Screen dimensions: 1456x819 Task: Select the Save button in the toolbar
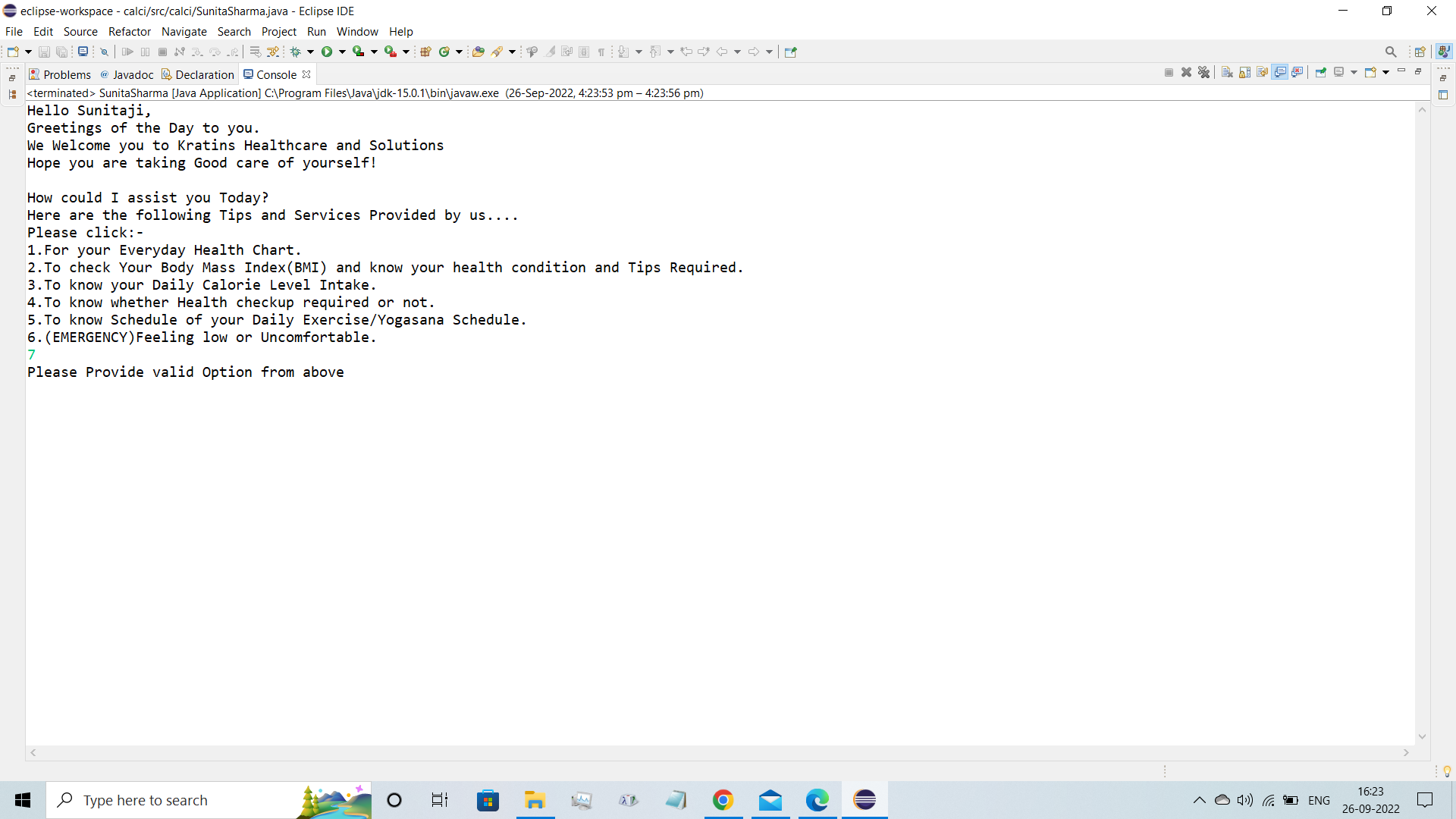pos(44,51)
